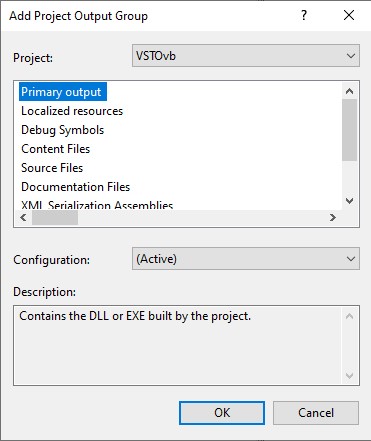Click the horizontal scroll right arrow

coord(333,218)
